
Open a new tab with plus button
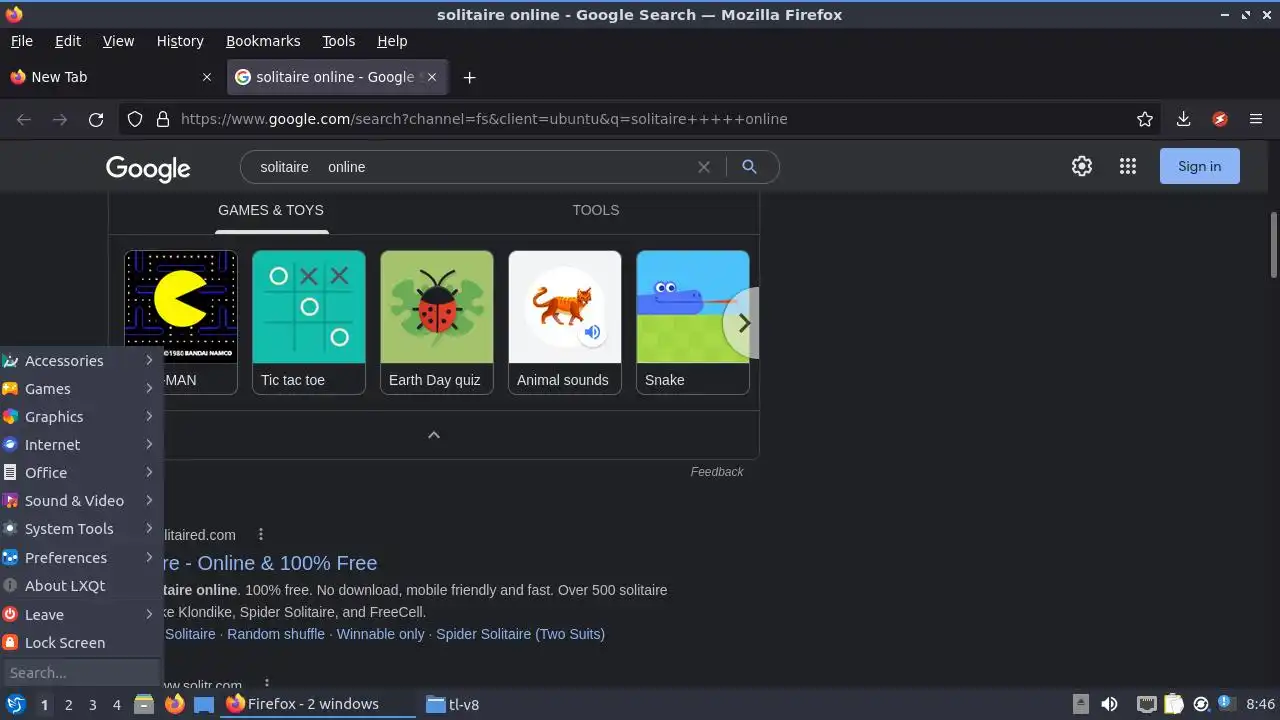[x=469, y=77]
